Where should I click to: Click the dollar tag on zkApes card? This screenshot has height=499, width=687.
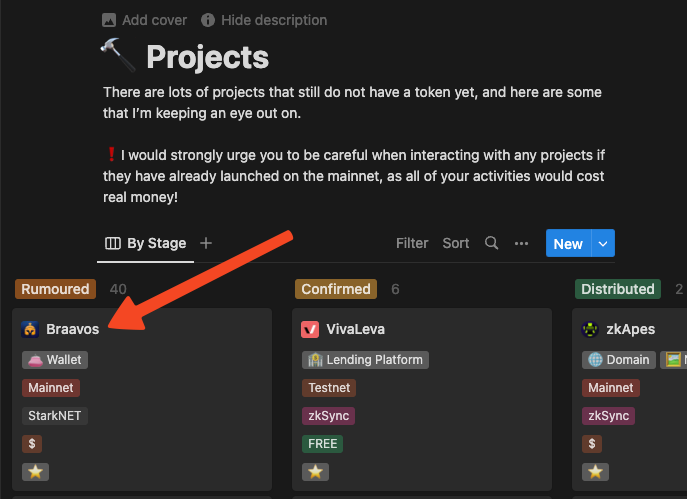click(x=592, y=444)
